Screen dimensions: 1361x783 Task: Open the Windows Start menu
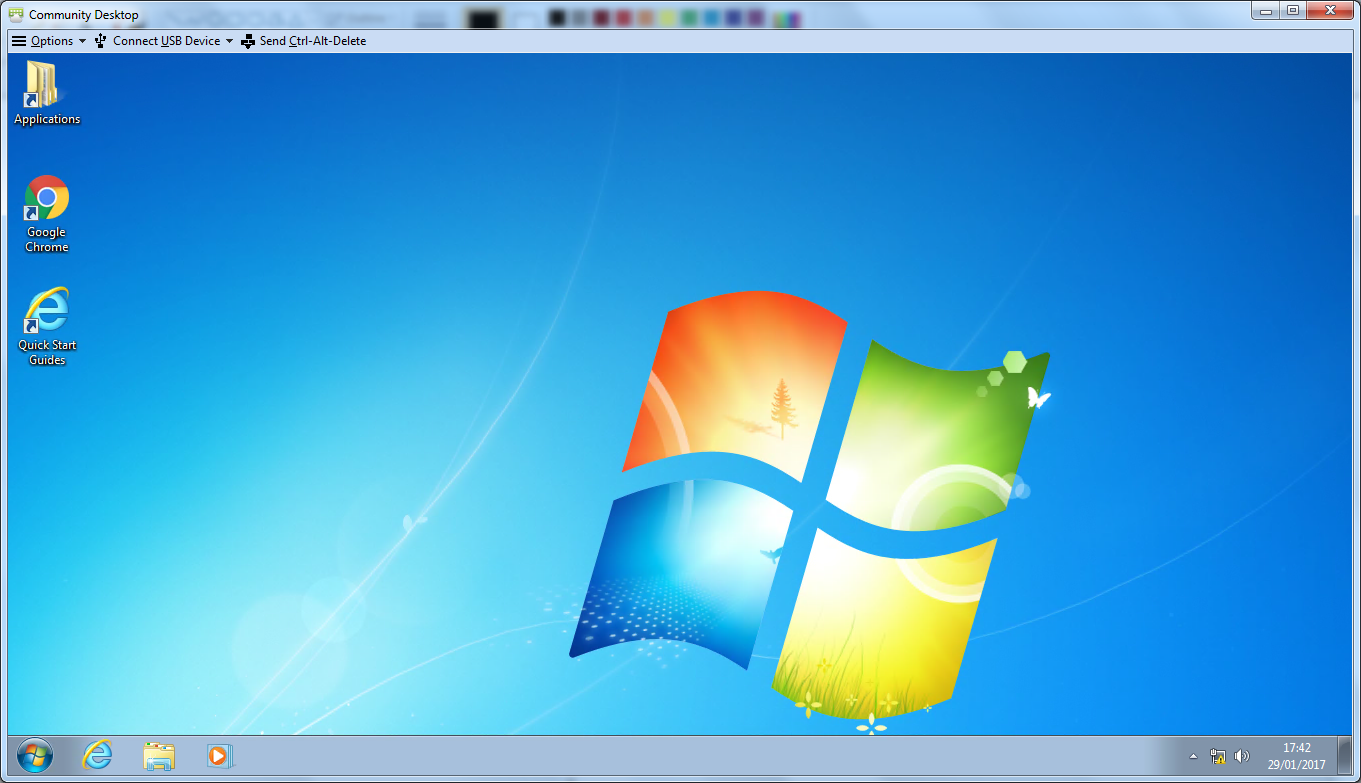35,755
